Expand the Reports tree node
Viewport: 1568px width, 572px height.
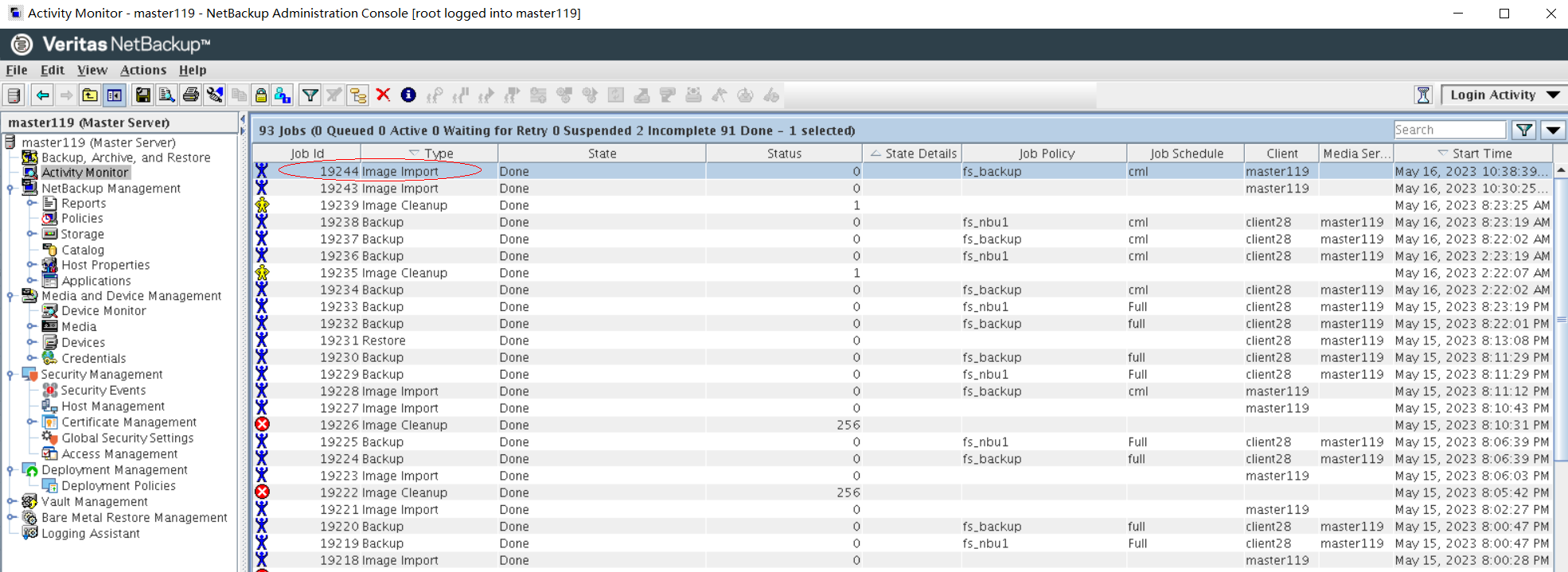pos(31,204)
